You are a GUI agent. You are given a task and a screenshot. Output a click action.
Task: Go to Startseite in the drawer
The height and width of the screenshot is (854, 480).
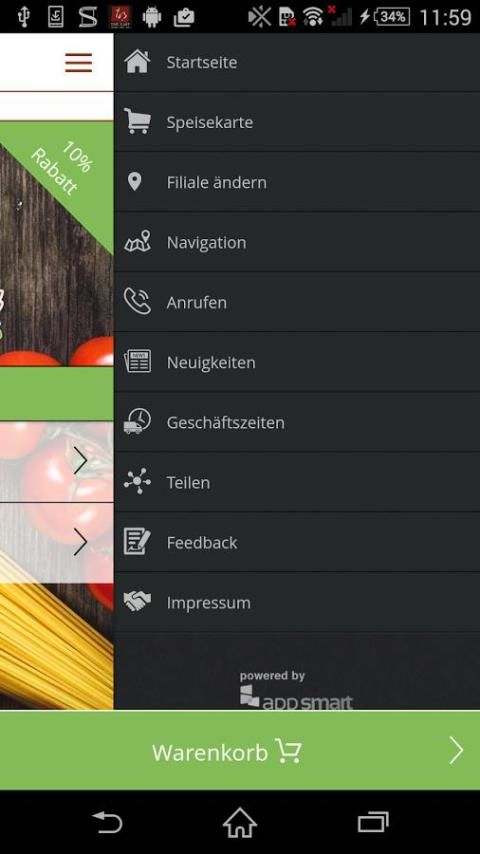297,62
